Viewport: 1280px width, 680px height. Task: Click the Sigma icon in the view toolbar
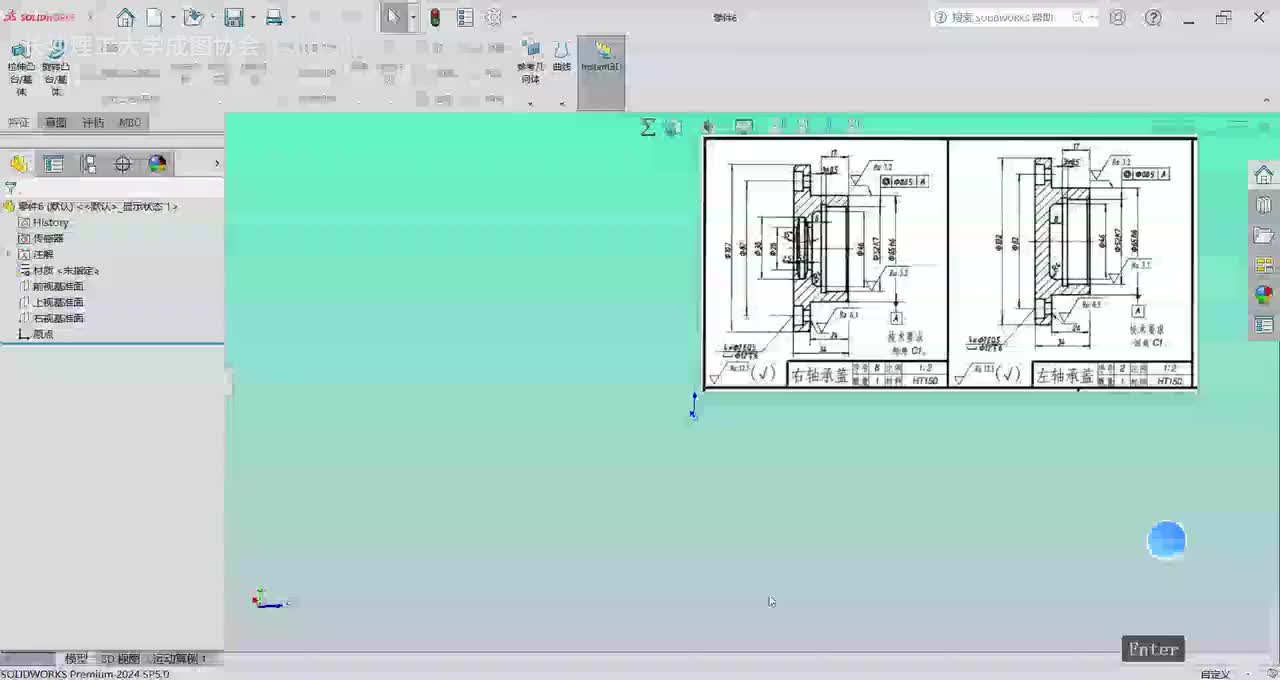click(648, 126)
